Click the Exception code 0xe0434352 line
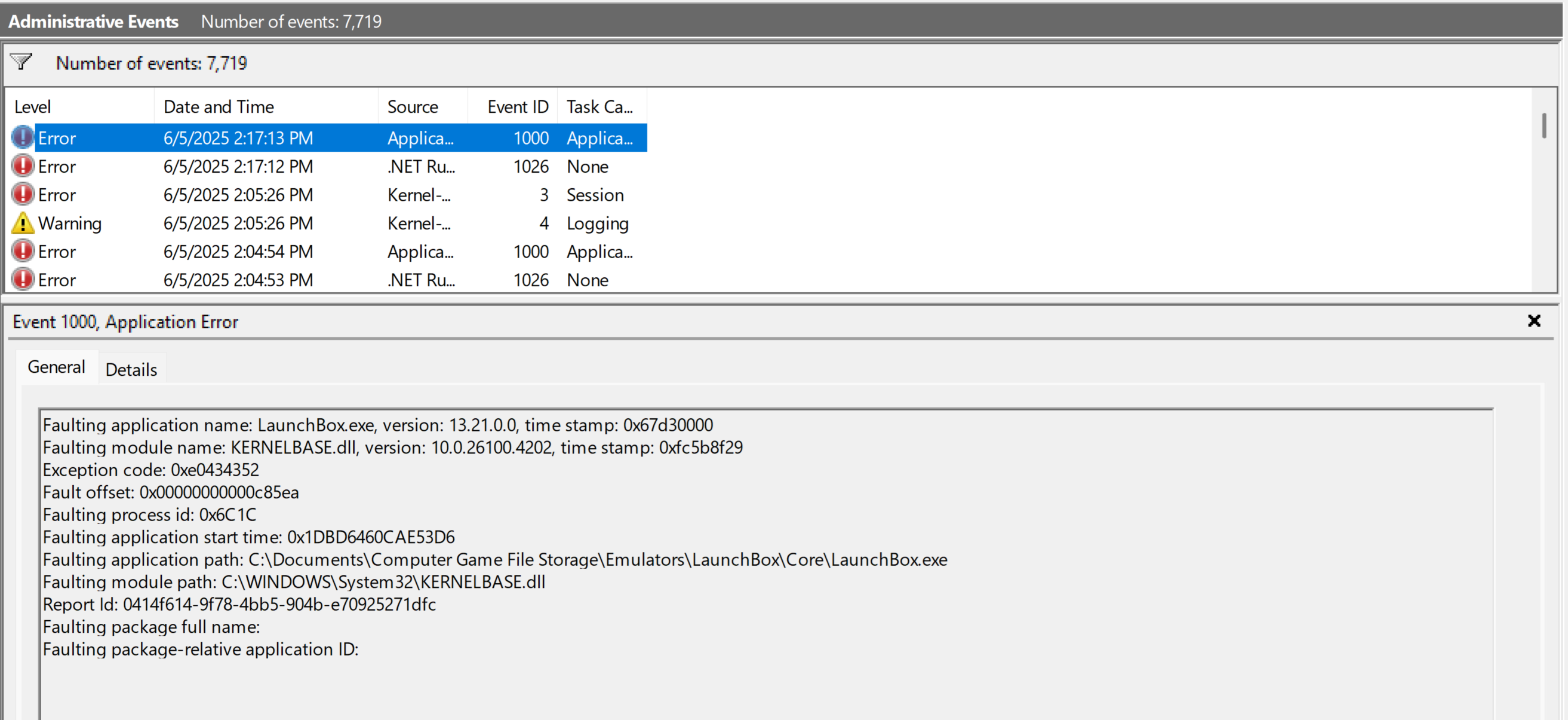Screen dimensions: 1568x720 click(x=151, y=470)
